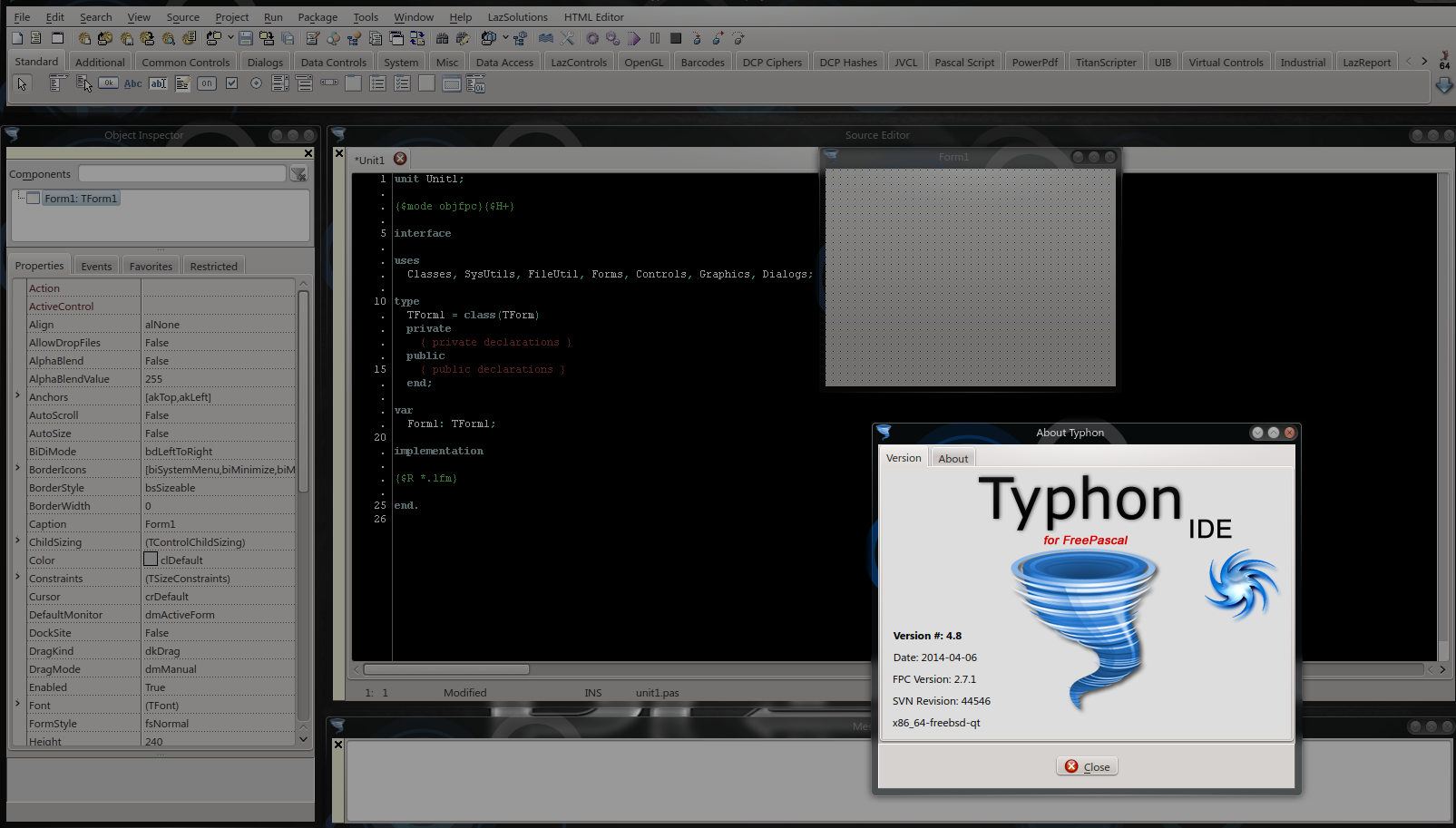This screenshot has width=1456, height=828.
Task: Click the BorderStyle value bsSizeable
Action: pos(219,488)
